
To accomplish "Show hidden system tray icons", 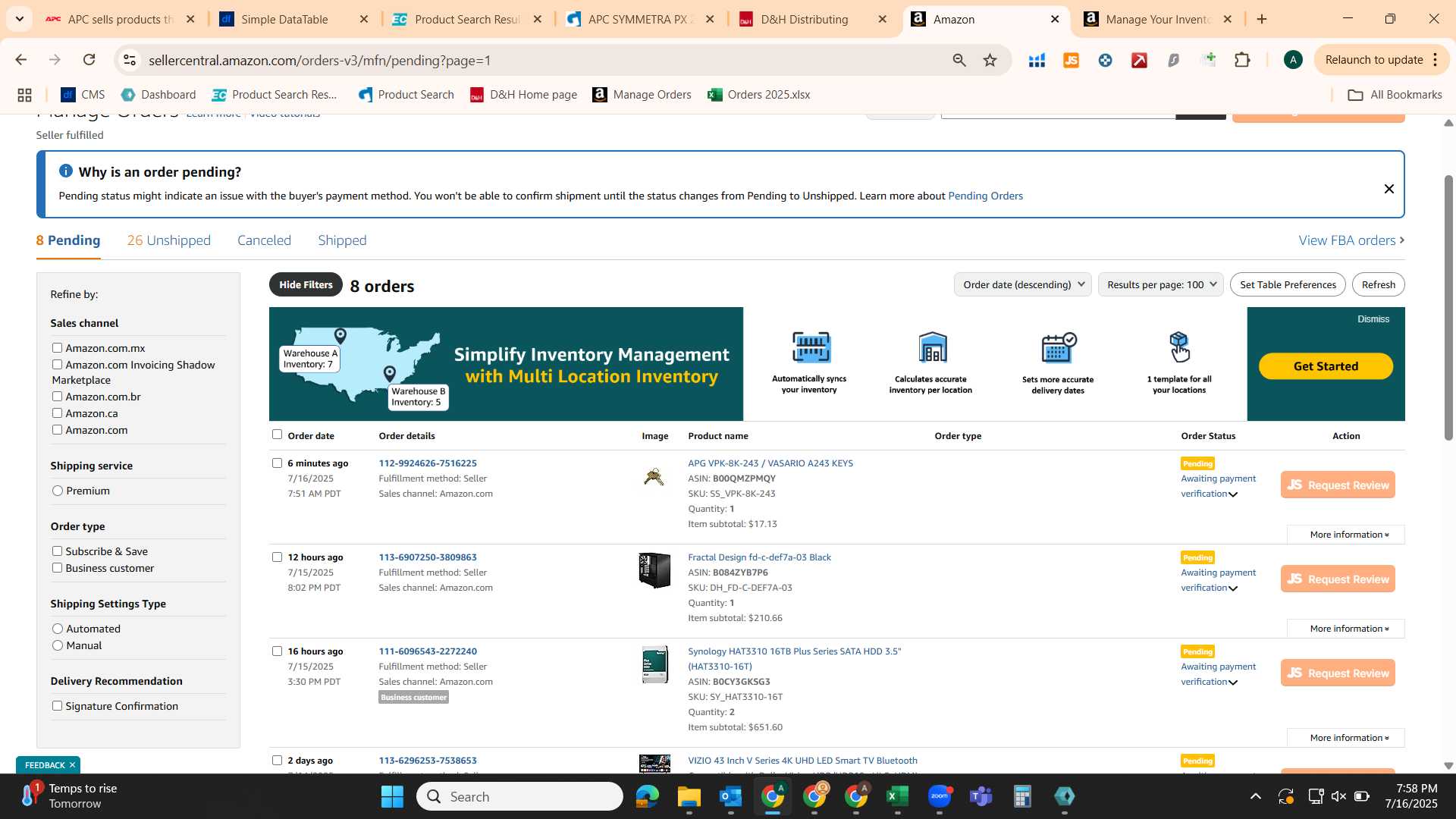I will 1256,796.
